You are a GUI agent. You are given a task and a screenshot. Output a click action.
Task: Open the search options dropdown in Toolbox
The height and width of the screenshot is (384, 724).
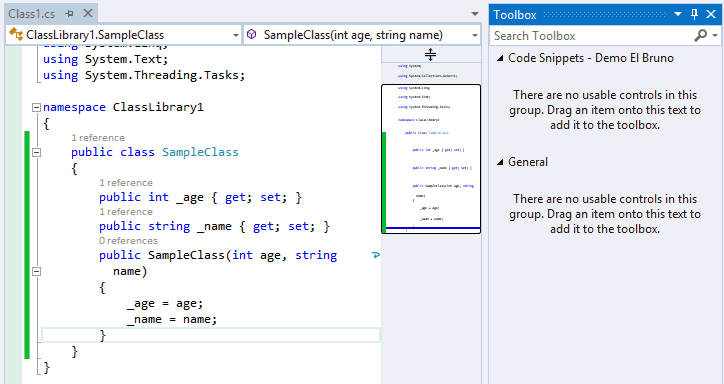(715, 36)
